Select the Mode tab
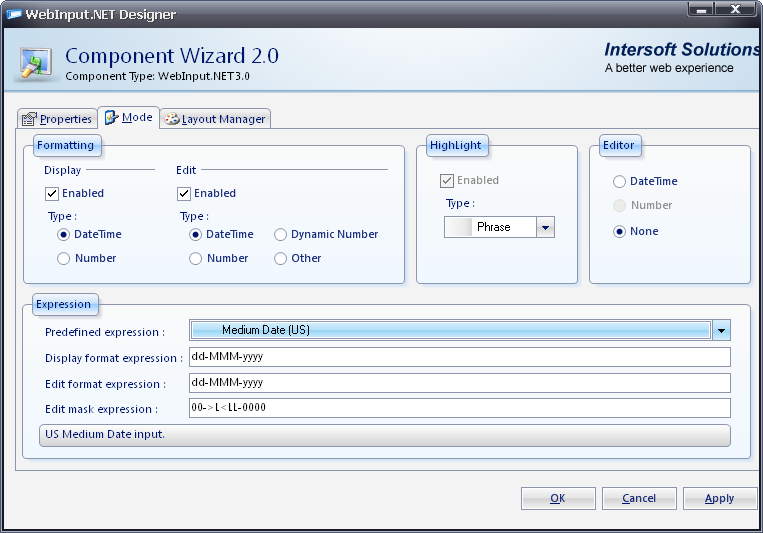Screen dimensions: 763x533 point(128,118)
